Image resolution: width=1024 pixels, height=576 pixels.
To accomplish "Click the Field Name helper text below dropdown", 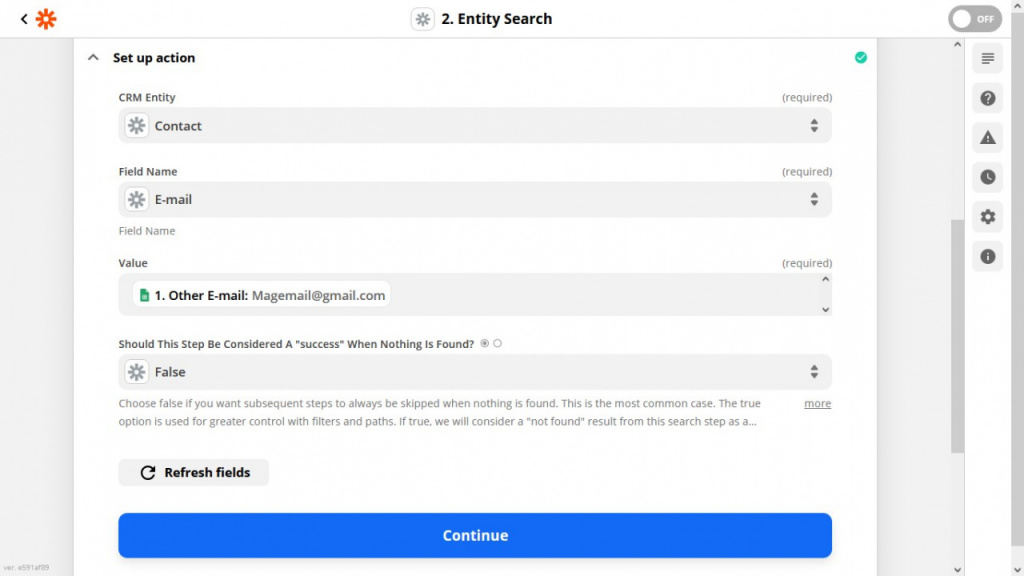I will click(147, 231).
